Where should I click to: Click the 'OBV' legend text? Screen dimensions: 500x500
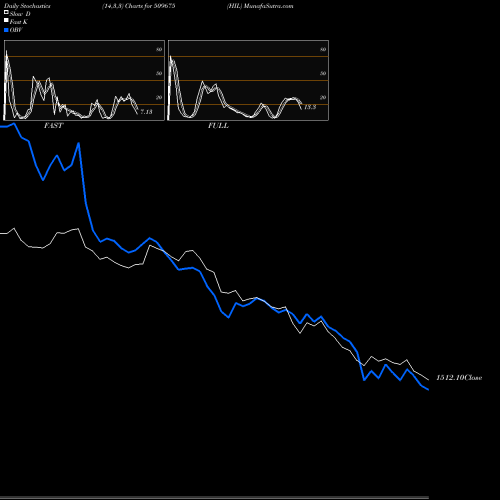[16, 30]
